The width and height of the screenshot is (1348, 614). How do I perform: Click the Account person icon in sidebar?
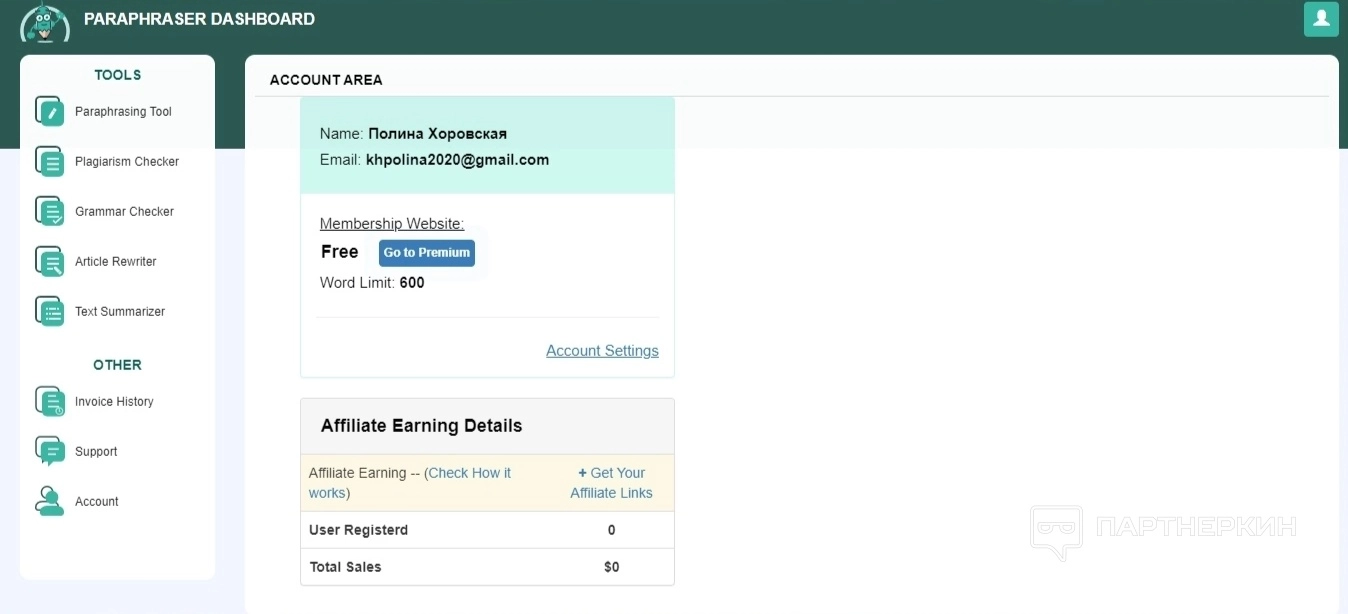tap(50, 501)
